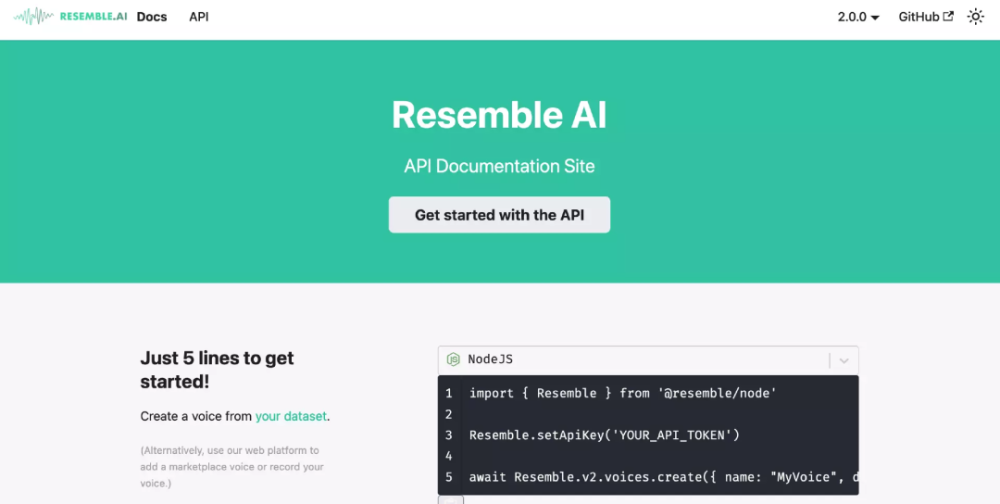Click code line Resemble.setApiKey('YOUR_API_TOKEN')
This screenshot has height=504, width=1000.
point(604,435)
